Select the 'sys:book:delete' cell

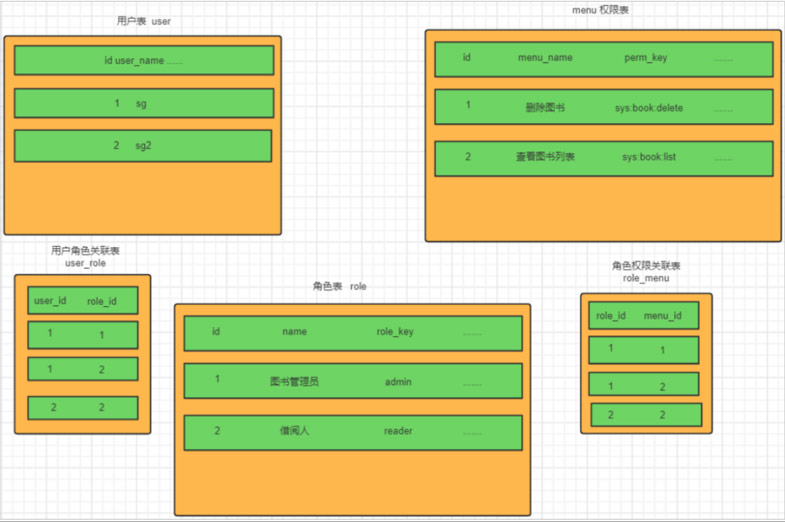pos(649,108)
